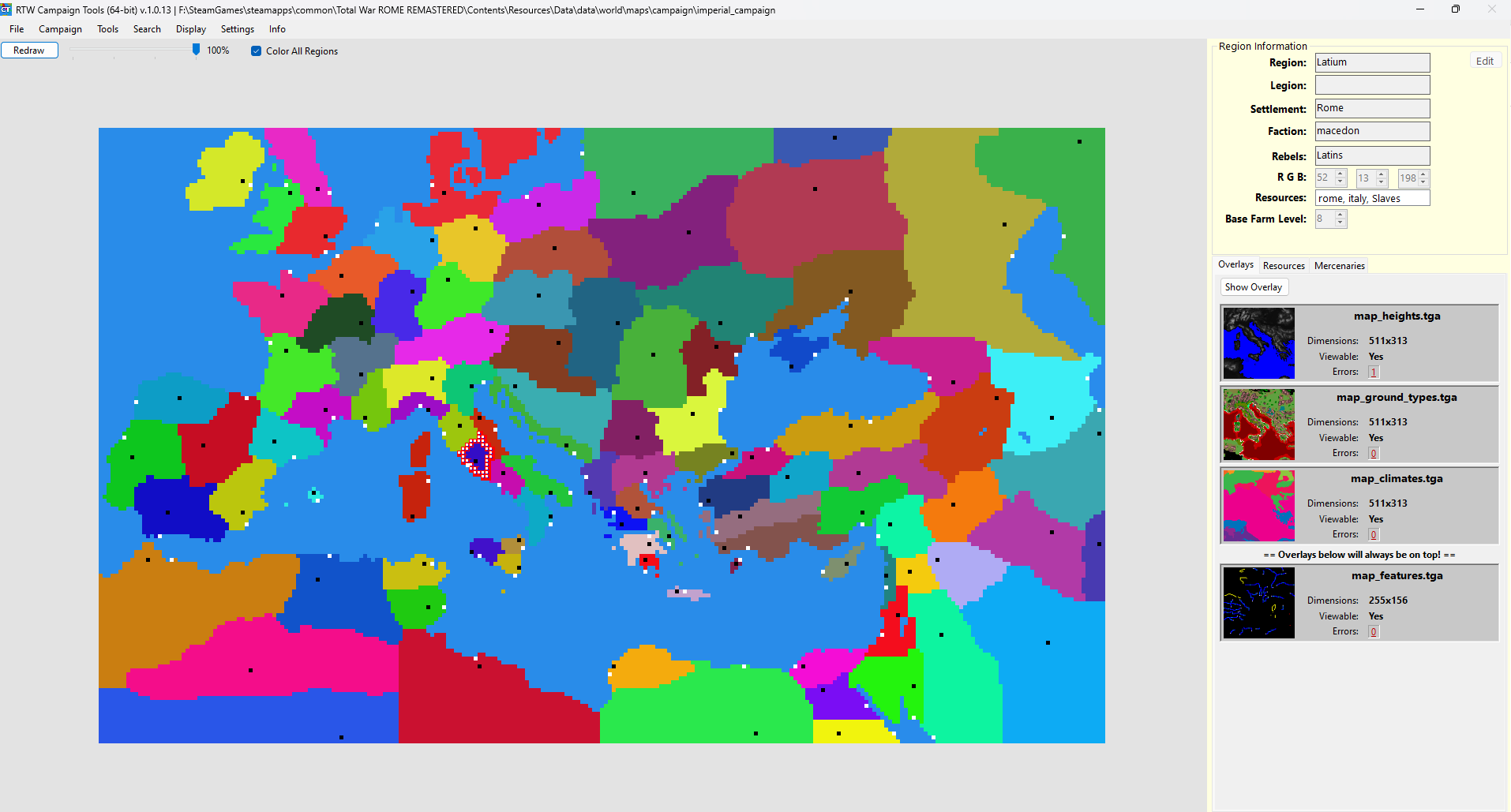Viewport: 1511px width, 812px height.
Task: Click the map_heights.tga title text
Action: [x=1397, y=316]
